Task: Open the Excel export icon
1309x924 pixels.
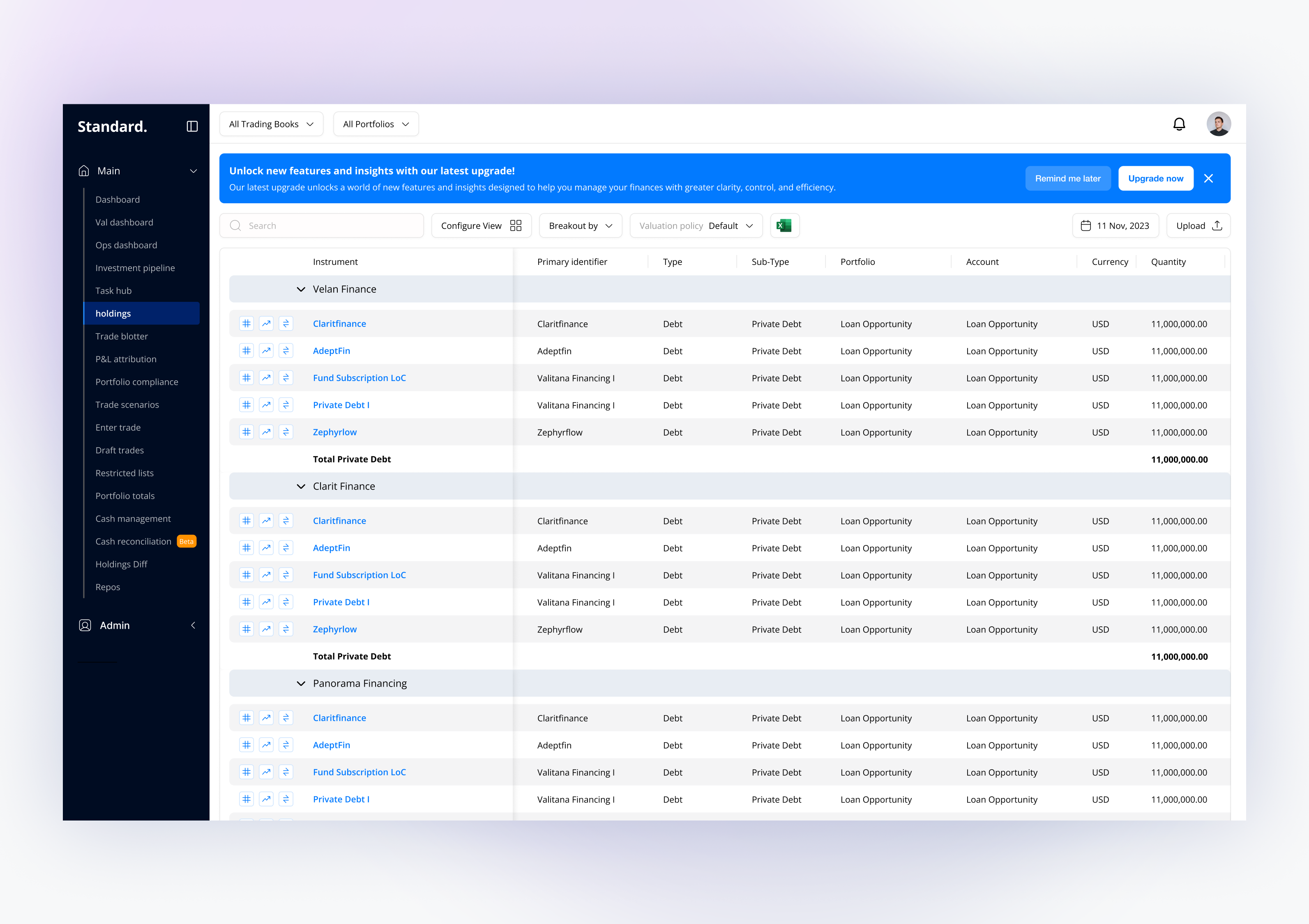Action: point(784,225)
